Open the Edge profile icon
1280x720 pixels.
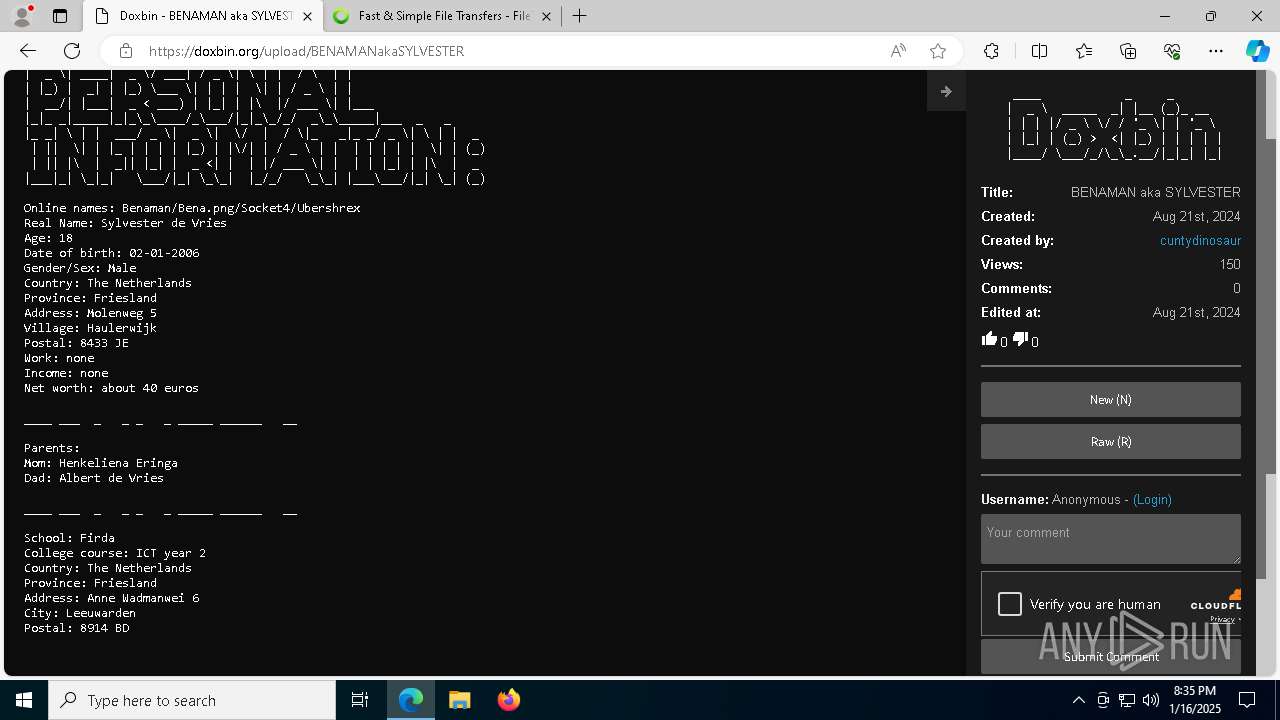tap(22, 16)
